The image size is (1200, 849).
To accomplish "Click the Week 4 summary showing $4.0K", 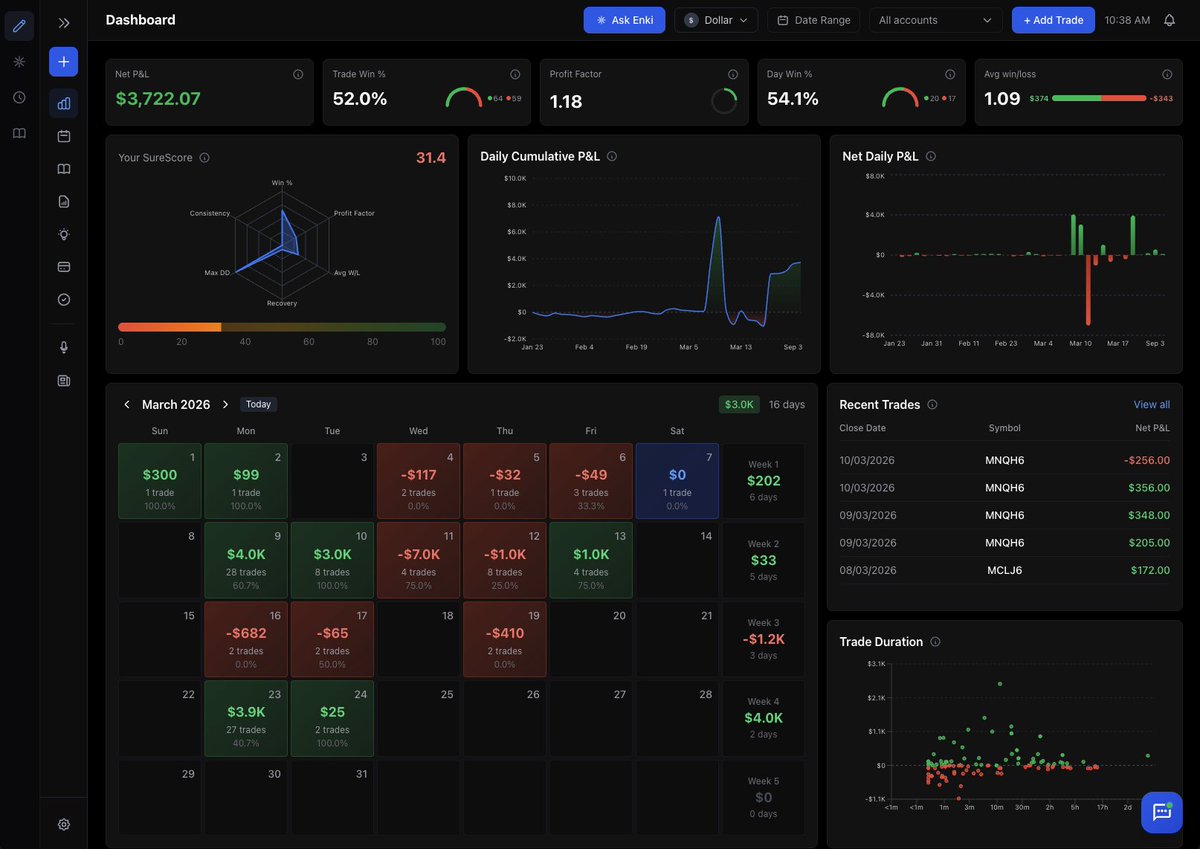I will click(763, 718).
